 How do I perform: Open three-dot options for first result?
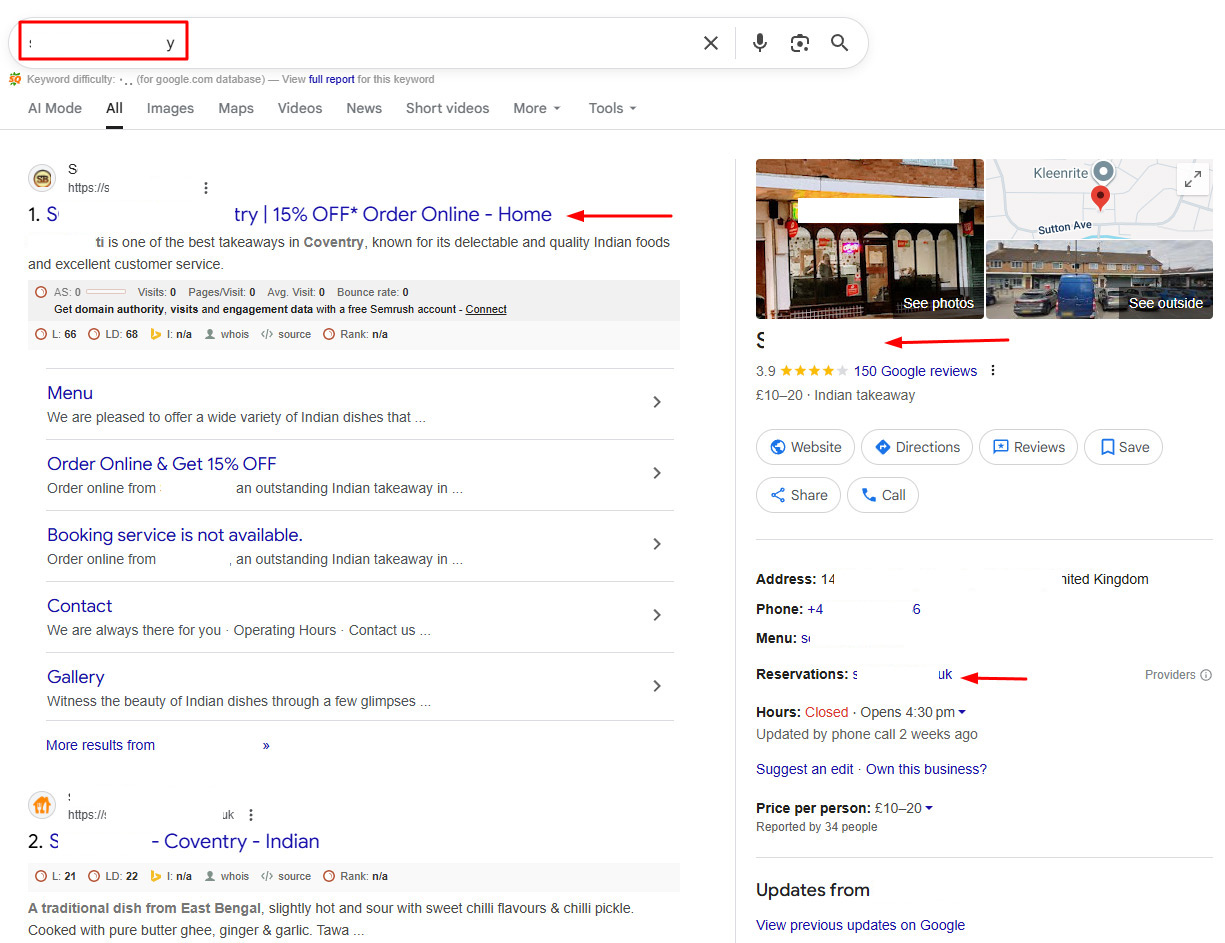206,188
